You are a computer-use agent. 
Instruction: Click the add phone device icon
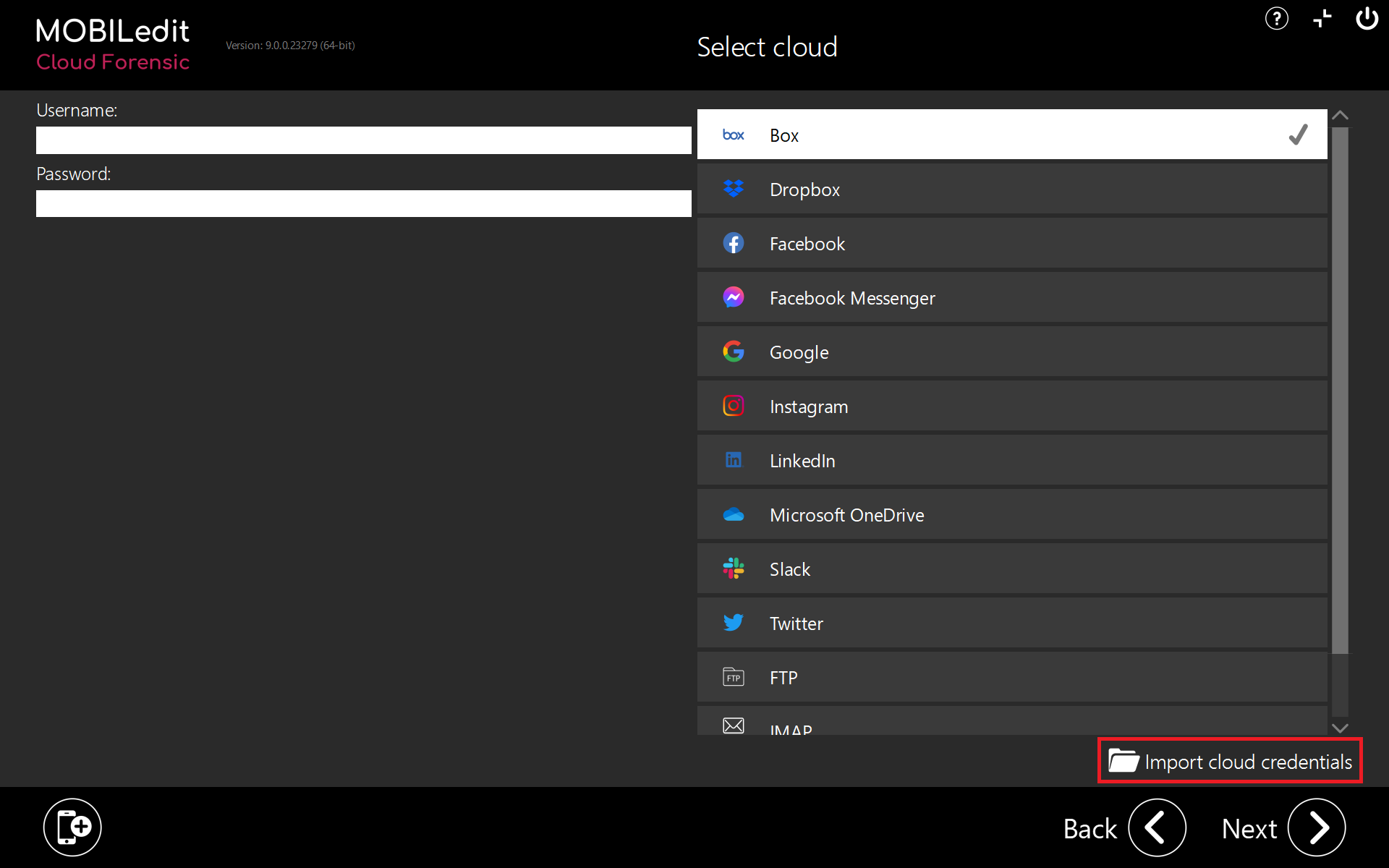pyautogui.click(x=72, y=827)
